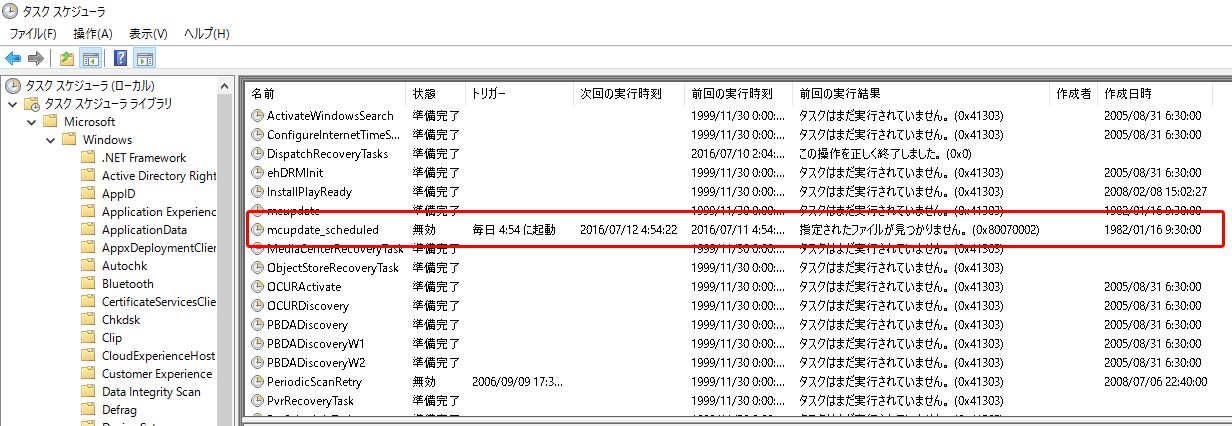Click the blue Help question mark icon
This screenshot has height=426, width=1232.
pos(120,58)
